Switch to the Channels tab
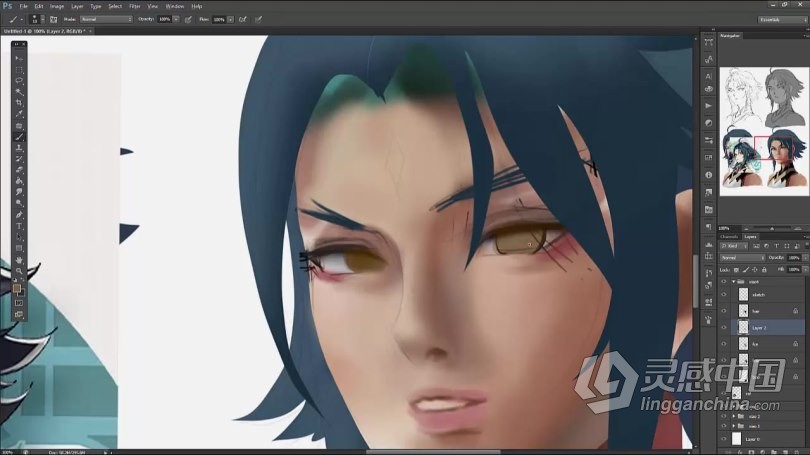This screenshot has height=455, width=810. coord(729,237)
